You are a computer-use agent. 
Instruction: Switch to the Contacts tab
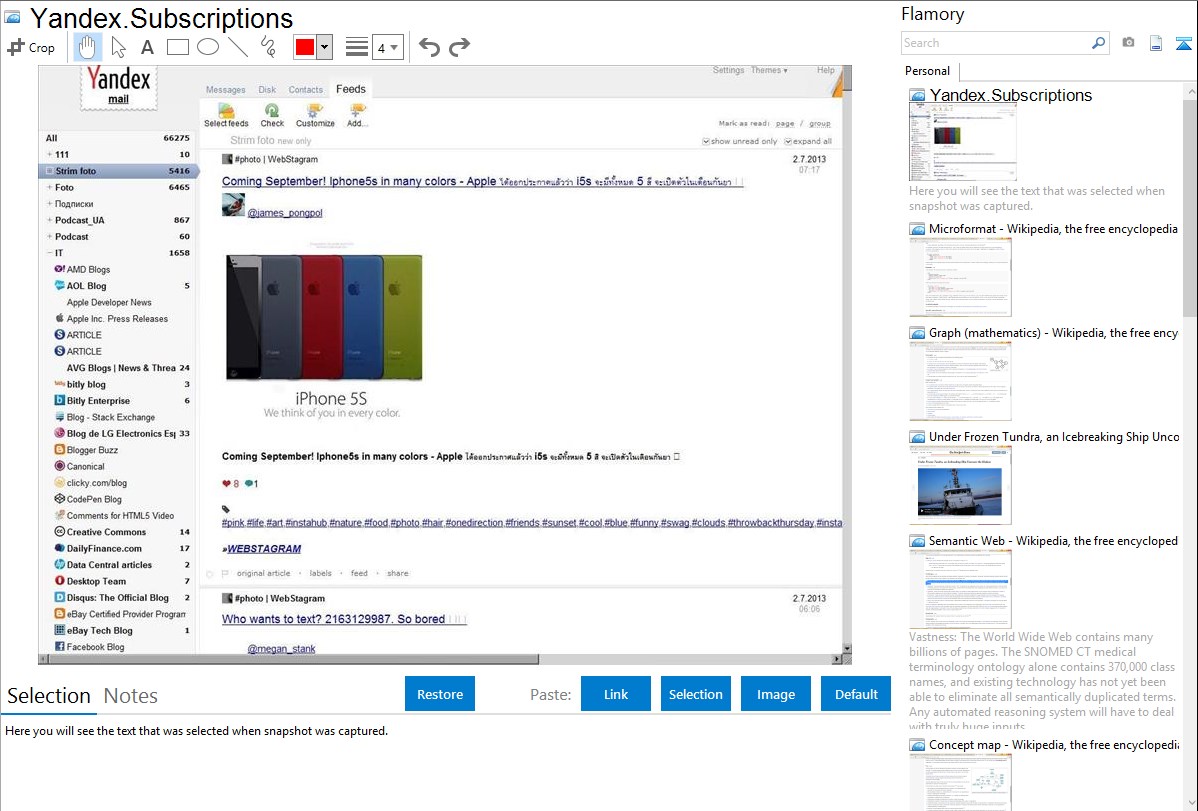point(306,90)
